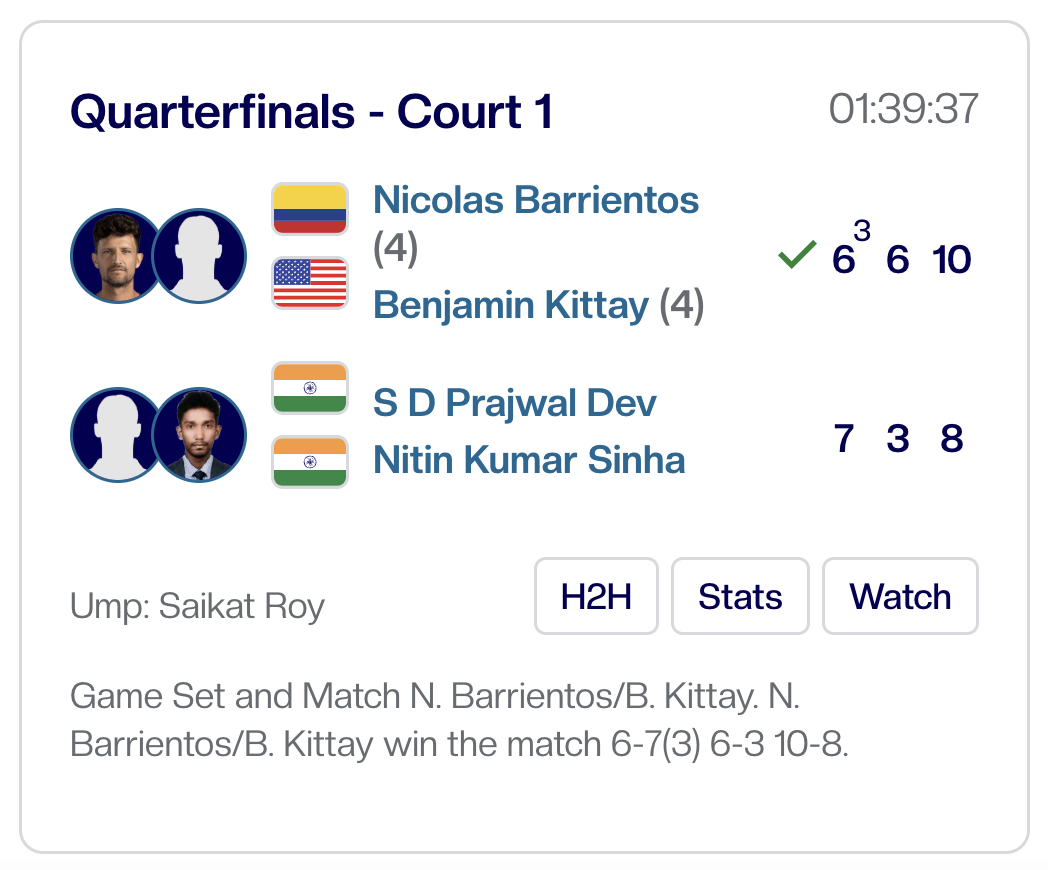This screenshot has height=870, width=1048.
Task: Click the Quarterfinals - Court 1 heading
Action: point(311,112)
